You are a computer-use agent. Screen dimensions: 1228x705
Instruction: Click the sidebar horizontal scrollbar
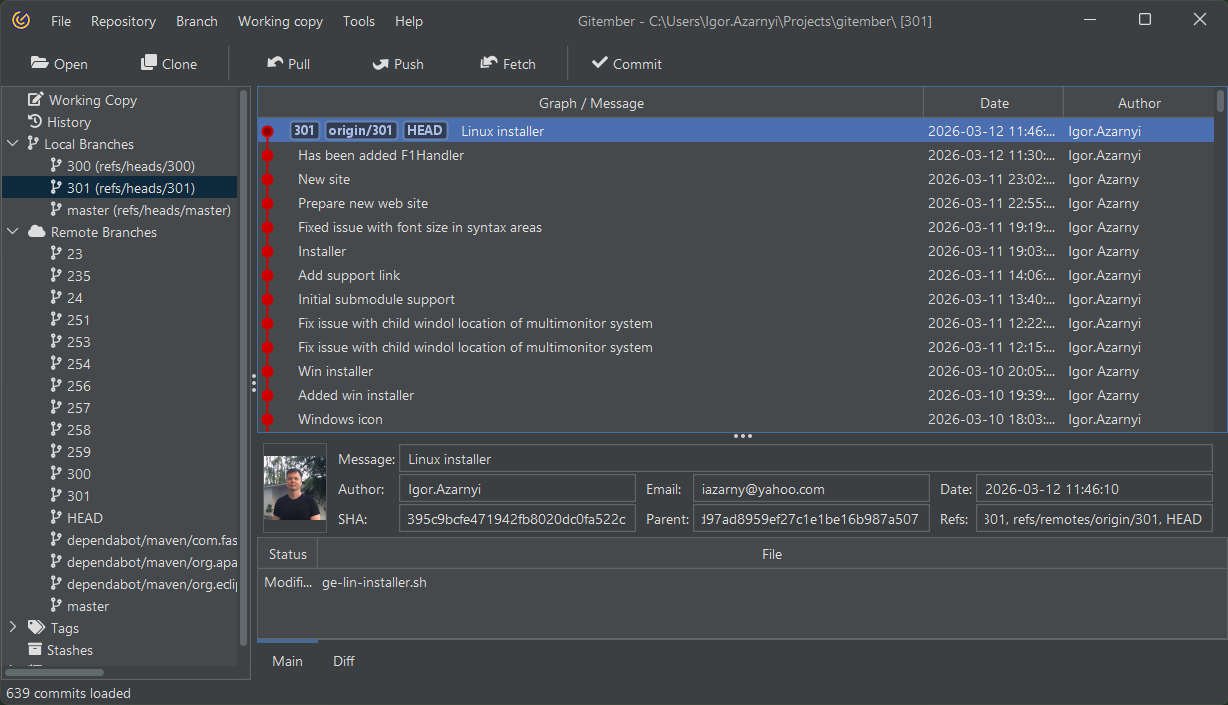tap(55, 672)
